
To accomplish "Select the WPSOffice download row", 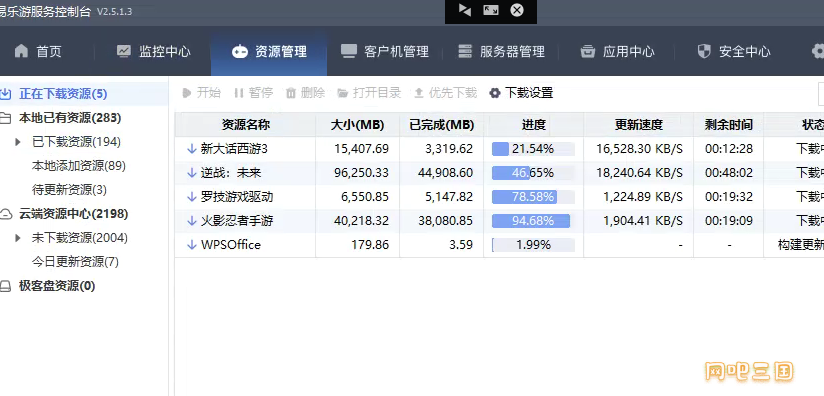I will coord(499,245).
